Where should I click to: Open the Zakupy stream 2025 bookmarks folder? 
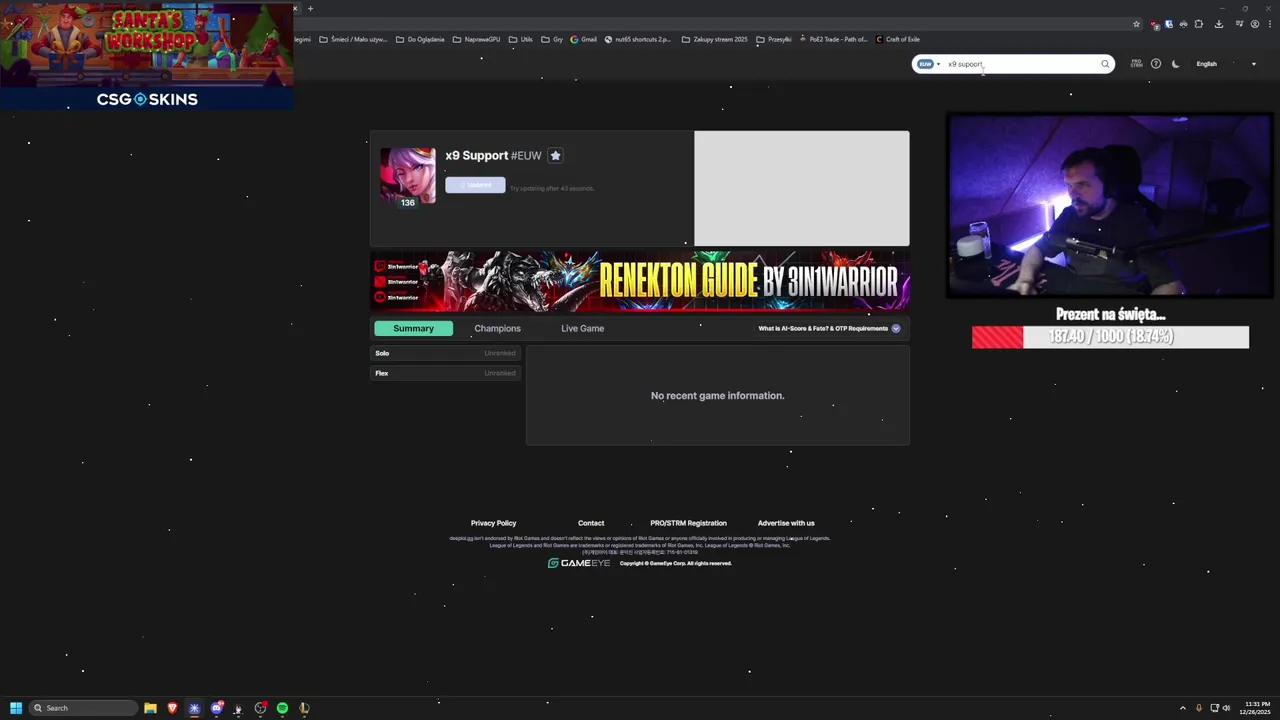coord(714,39)
